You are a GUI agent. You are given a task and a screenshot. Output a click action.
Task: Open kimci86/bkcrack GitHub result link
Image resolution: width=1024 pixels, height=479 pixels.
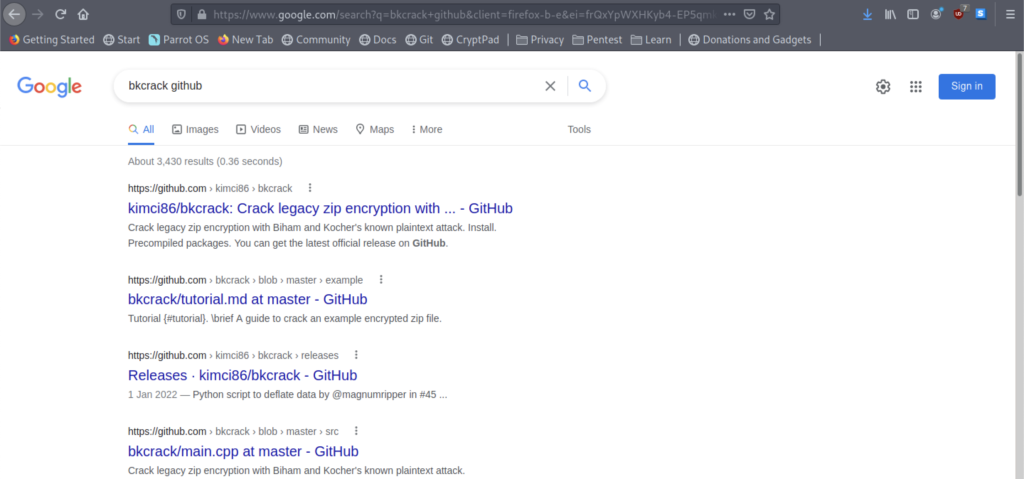pos(320,208)
